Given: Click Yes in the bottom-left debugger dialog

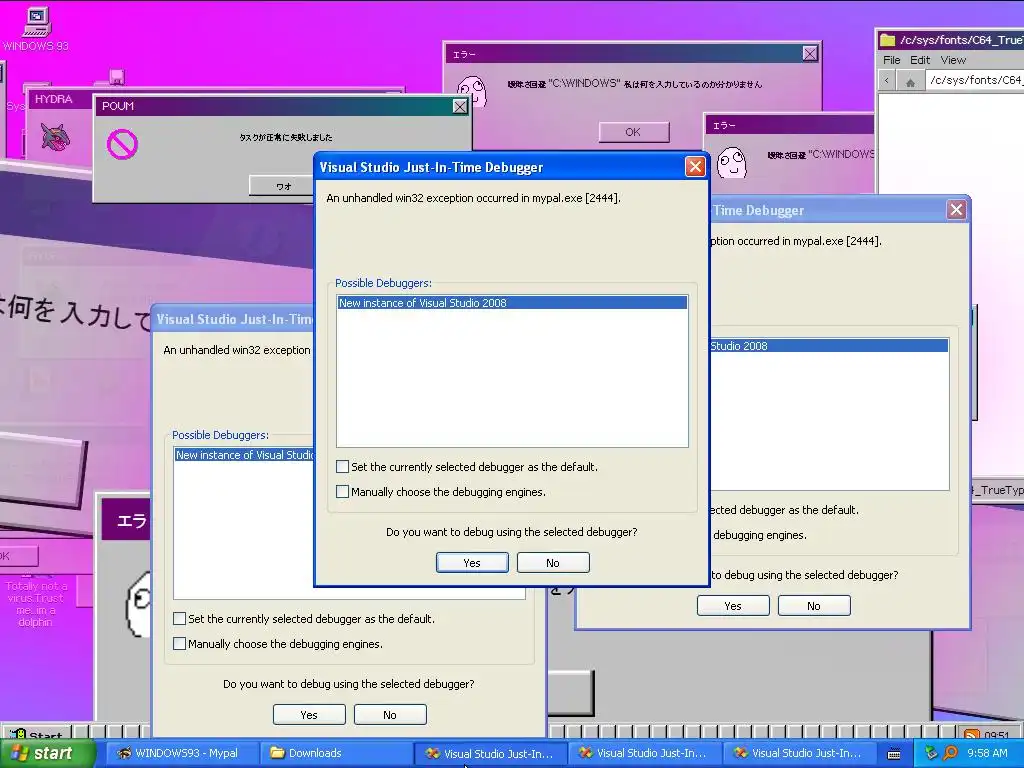Looking at the screenshot, I should pyautogui.click(x=309, y=714).
